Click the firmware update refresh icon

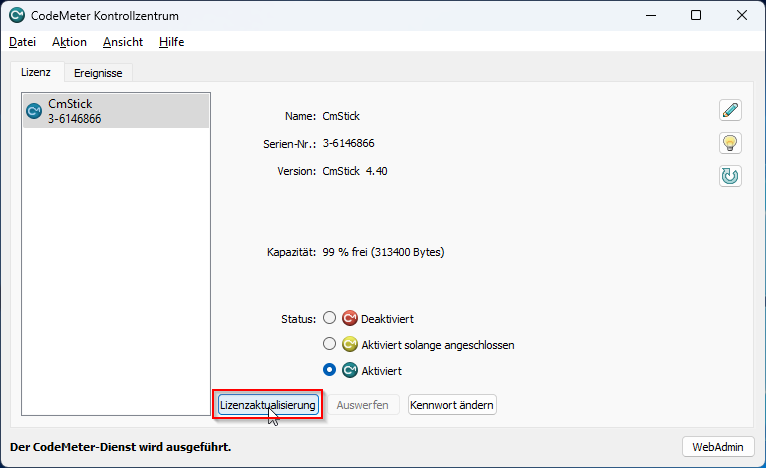click(730, 176)
